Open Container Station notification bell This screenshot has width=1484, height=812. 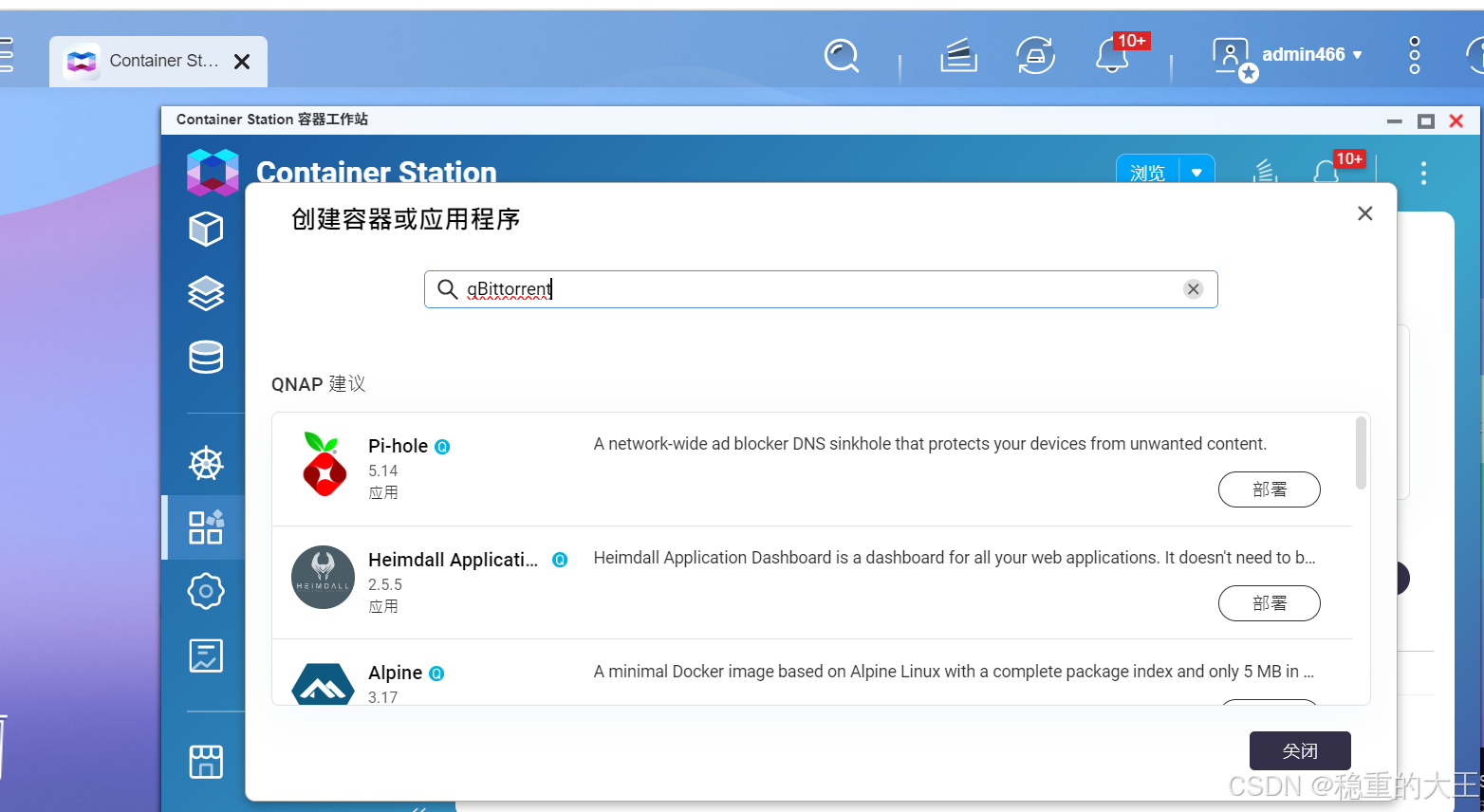coord(1326,172)
